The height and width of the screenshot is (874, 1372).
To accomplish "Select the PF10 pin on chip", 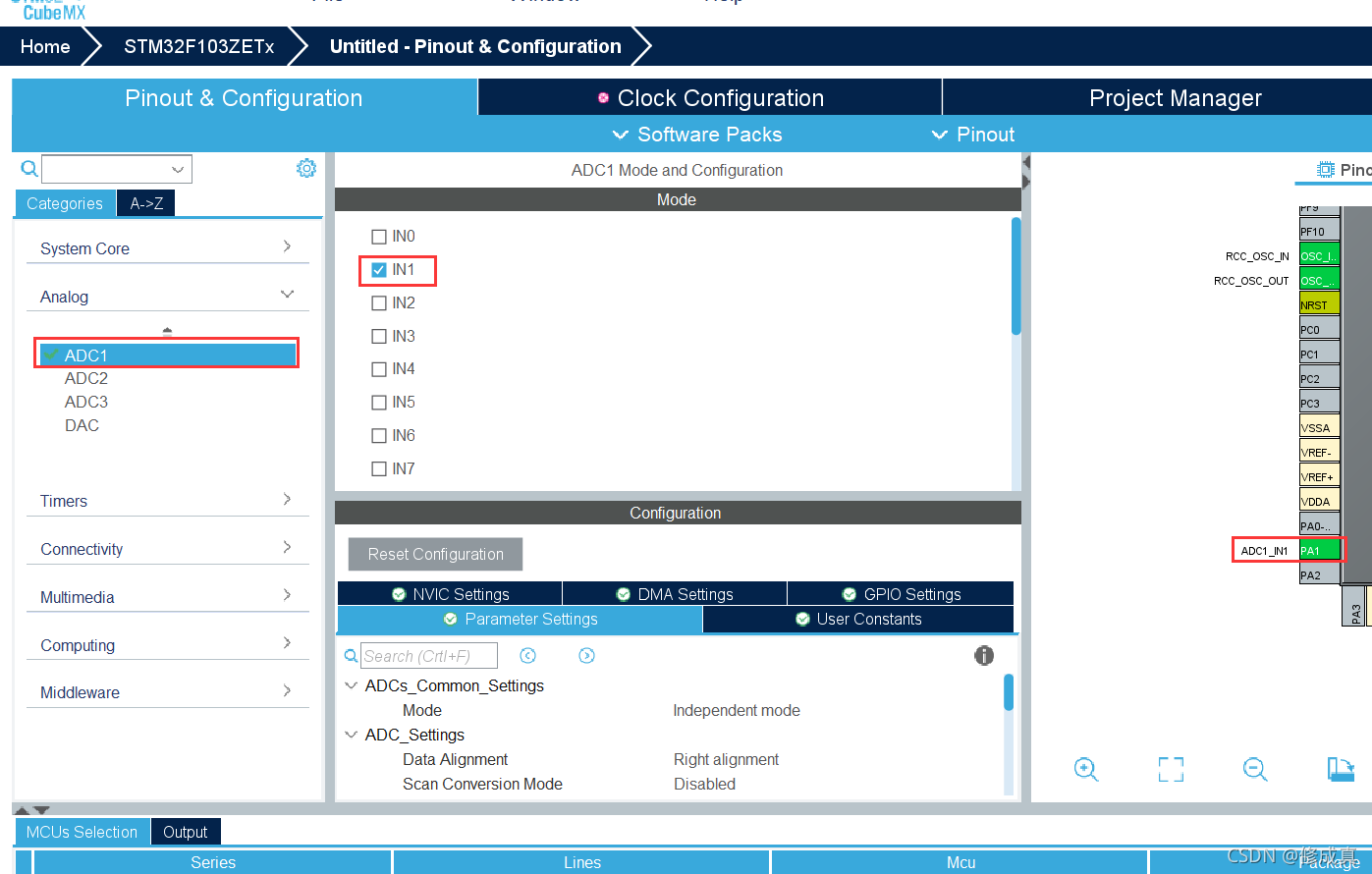I will tap(1319, 231).
